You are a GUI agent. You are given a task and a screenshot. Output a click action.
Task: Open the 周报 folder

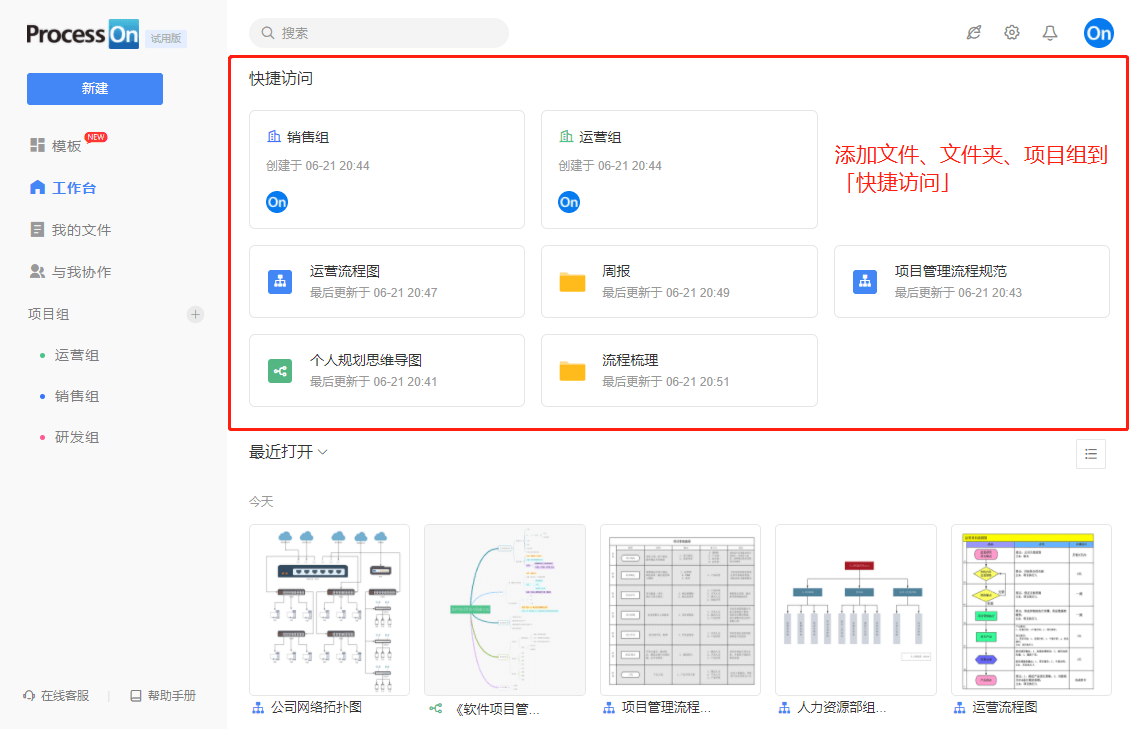679,281
